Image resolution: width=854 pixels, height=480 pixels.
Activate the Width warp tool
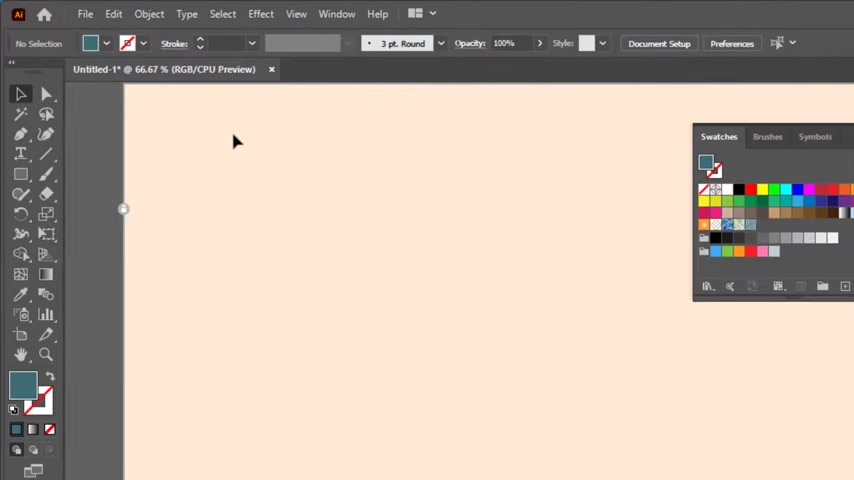[x=21, y=234]
